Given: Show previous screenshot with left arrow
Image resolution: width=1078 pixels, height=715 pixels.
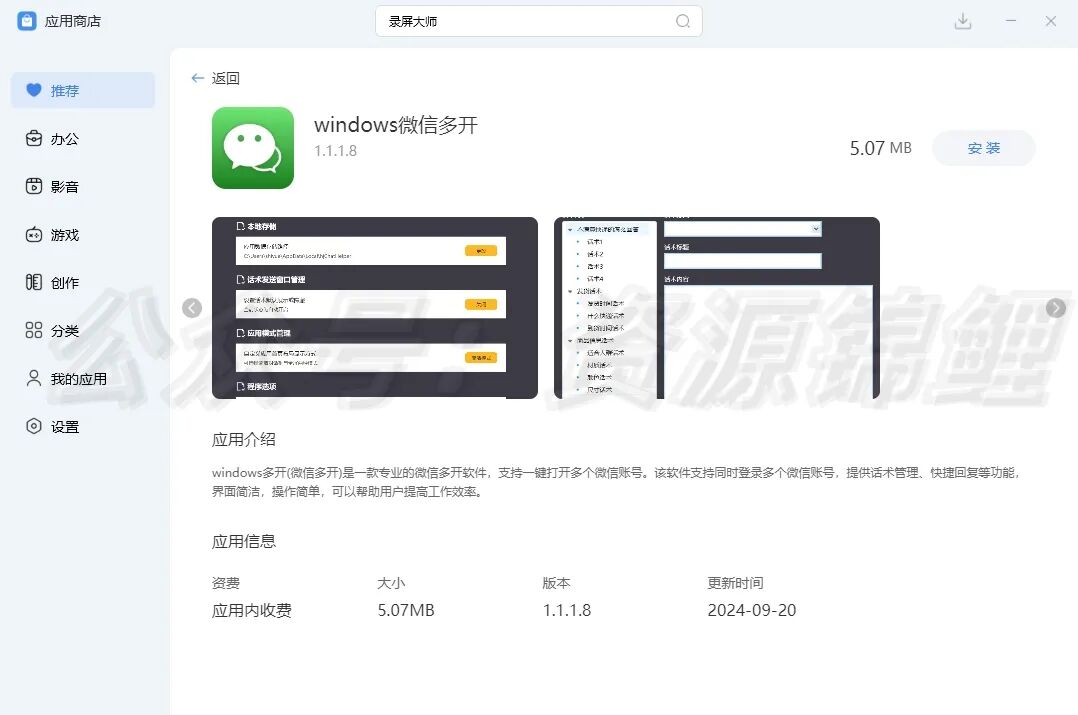Looking at the screenshot, I should [192, 308].
